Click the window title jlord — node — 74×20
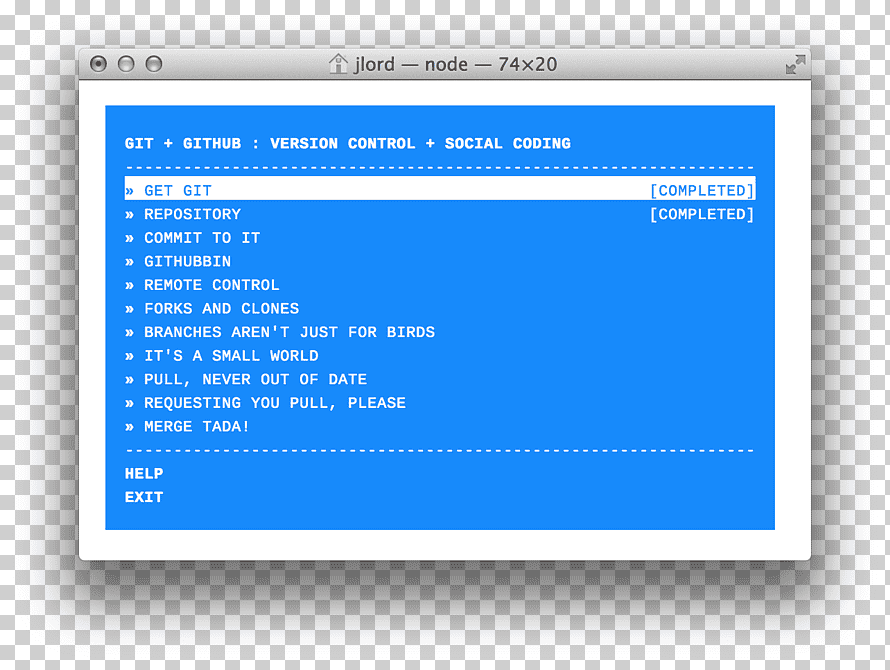The width and height of the screenshot is (890, 670). tap(455, 64)
